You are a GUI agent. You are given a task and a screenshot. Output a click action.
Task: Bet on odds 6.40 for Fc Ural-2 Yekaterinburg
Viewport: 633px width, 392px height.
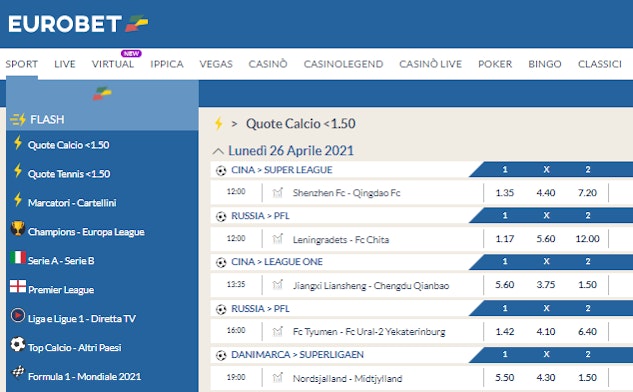point(587,332)
